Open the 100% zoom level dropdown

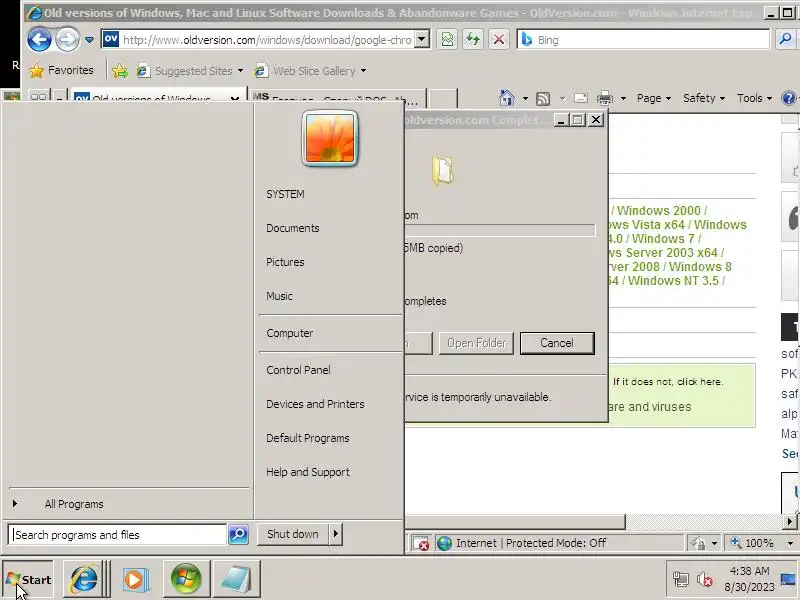click(x=790, y=543)
